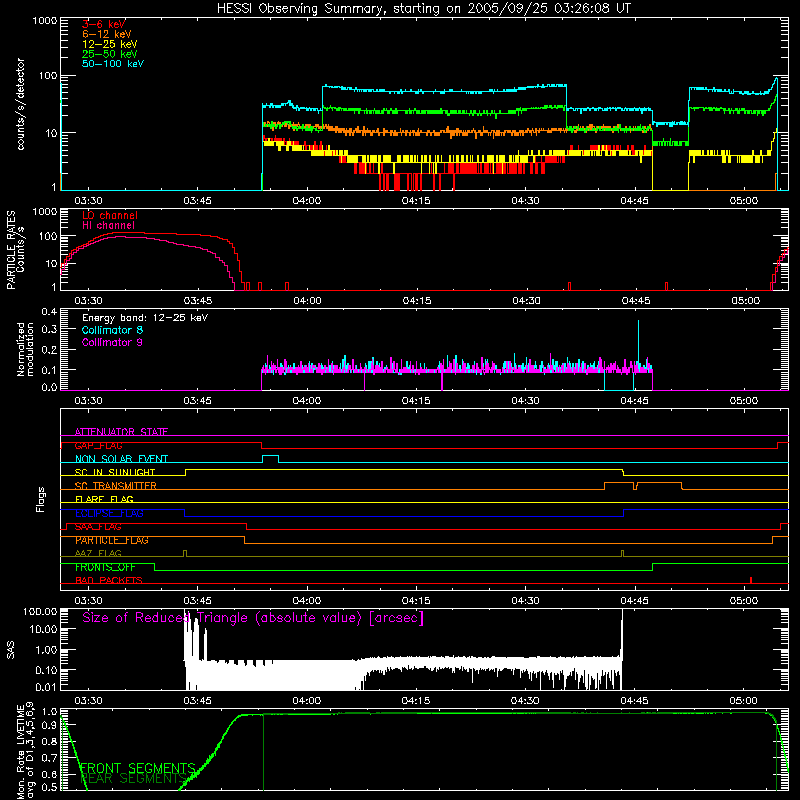Click the 03:30 tick below the Flags panel
Image resolution: width=800 pixels, height=800 pixels.
click(88, 601)
